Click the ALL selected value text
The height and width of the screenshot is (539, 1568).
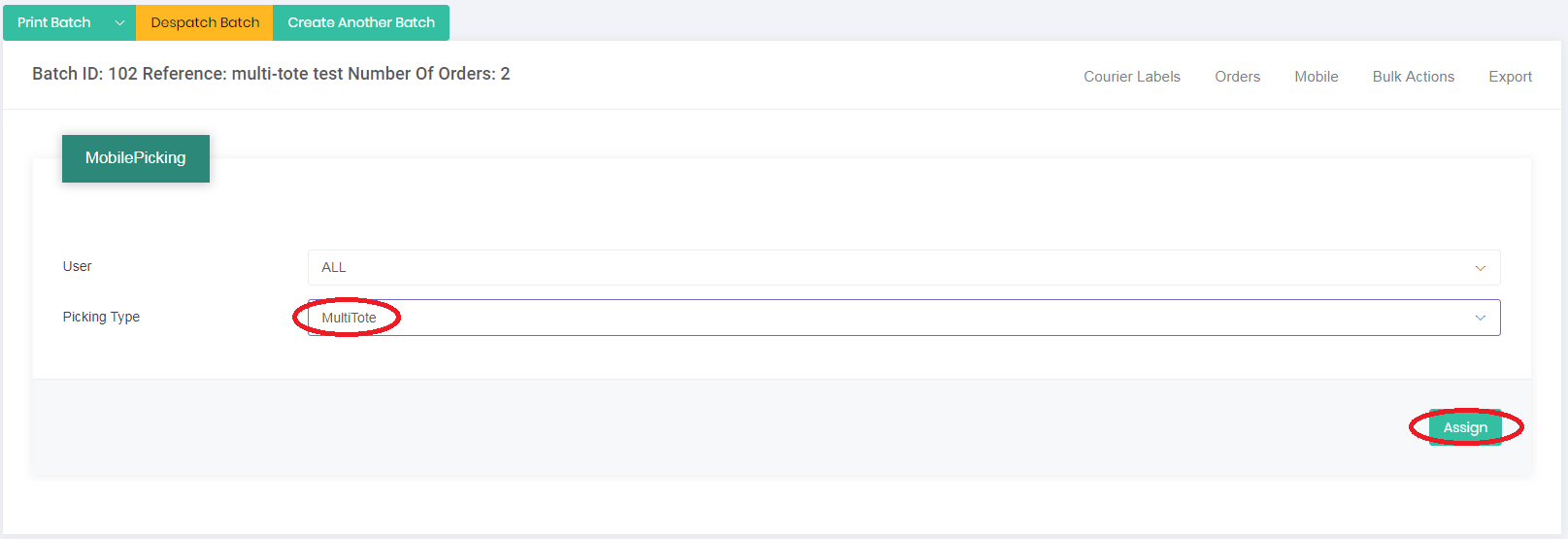tap(334, 267)
